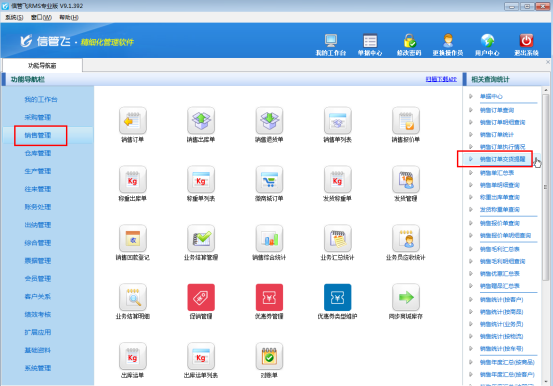Open the 帮助(H) menu
The height and width of the screenshot is (386, 553).
[x=69, y=17]
